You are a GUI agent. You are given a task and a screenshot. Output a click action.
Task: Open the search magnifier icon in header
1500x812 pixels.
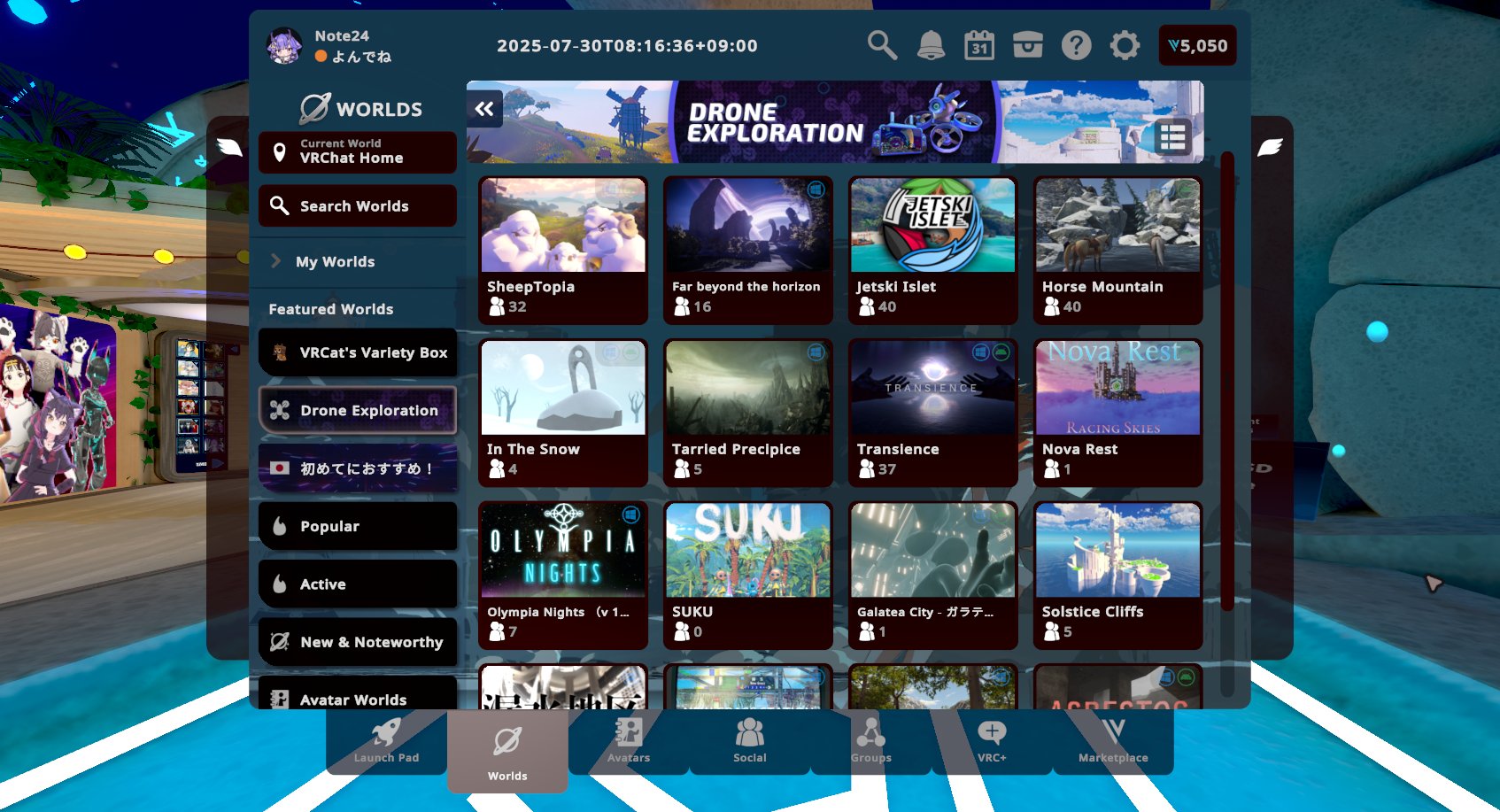click(882, 45)
